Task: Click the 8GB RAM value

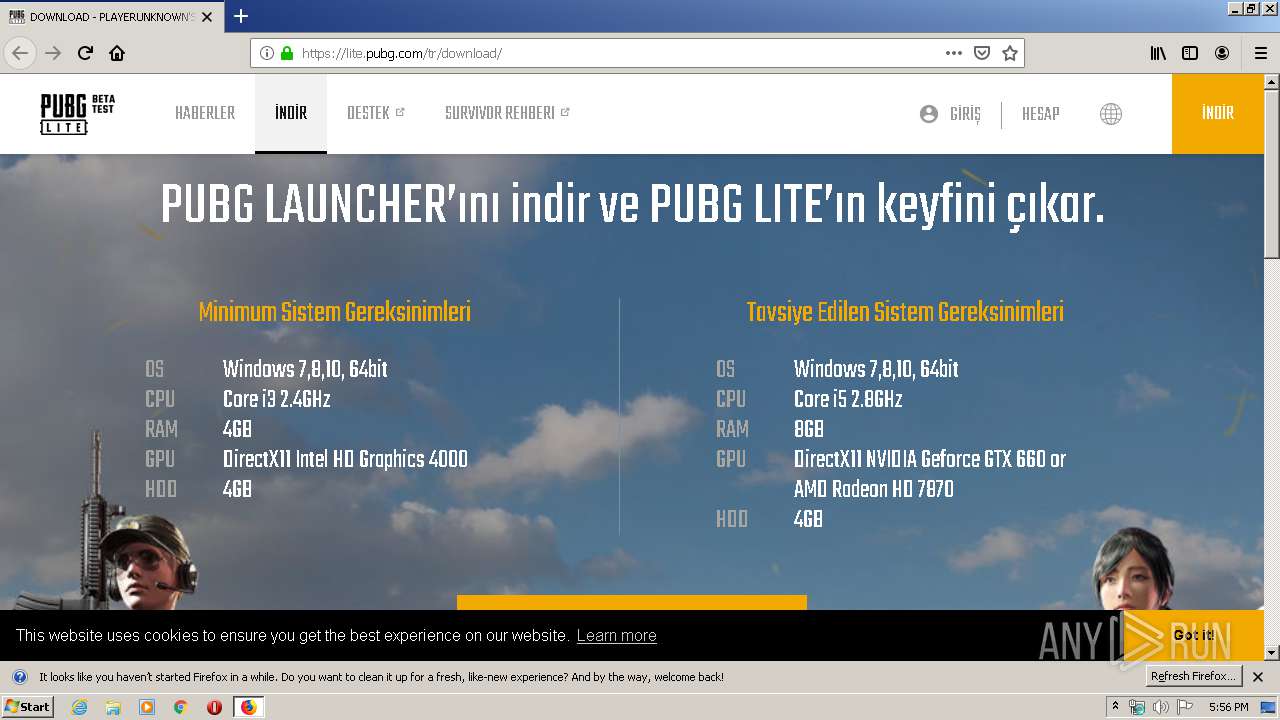Action: [x=808, y=429]
